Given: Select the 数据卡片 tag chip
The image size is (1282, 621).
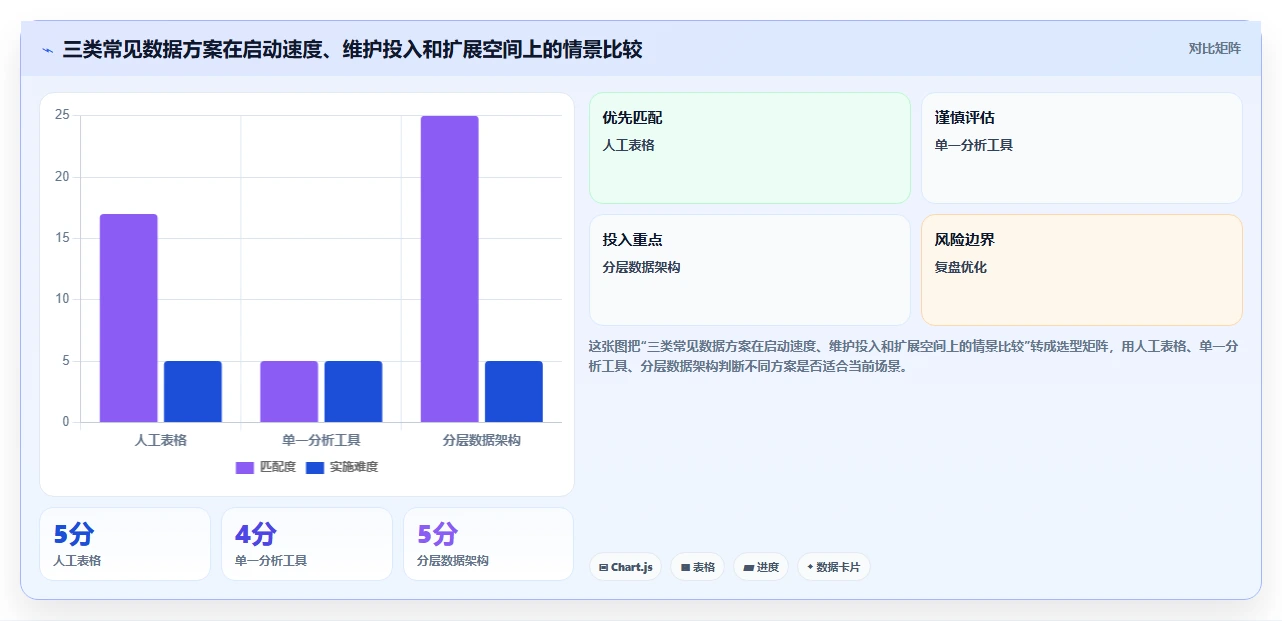Looking at the screenshot, I should [x=833, y=567].
